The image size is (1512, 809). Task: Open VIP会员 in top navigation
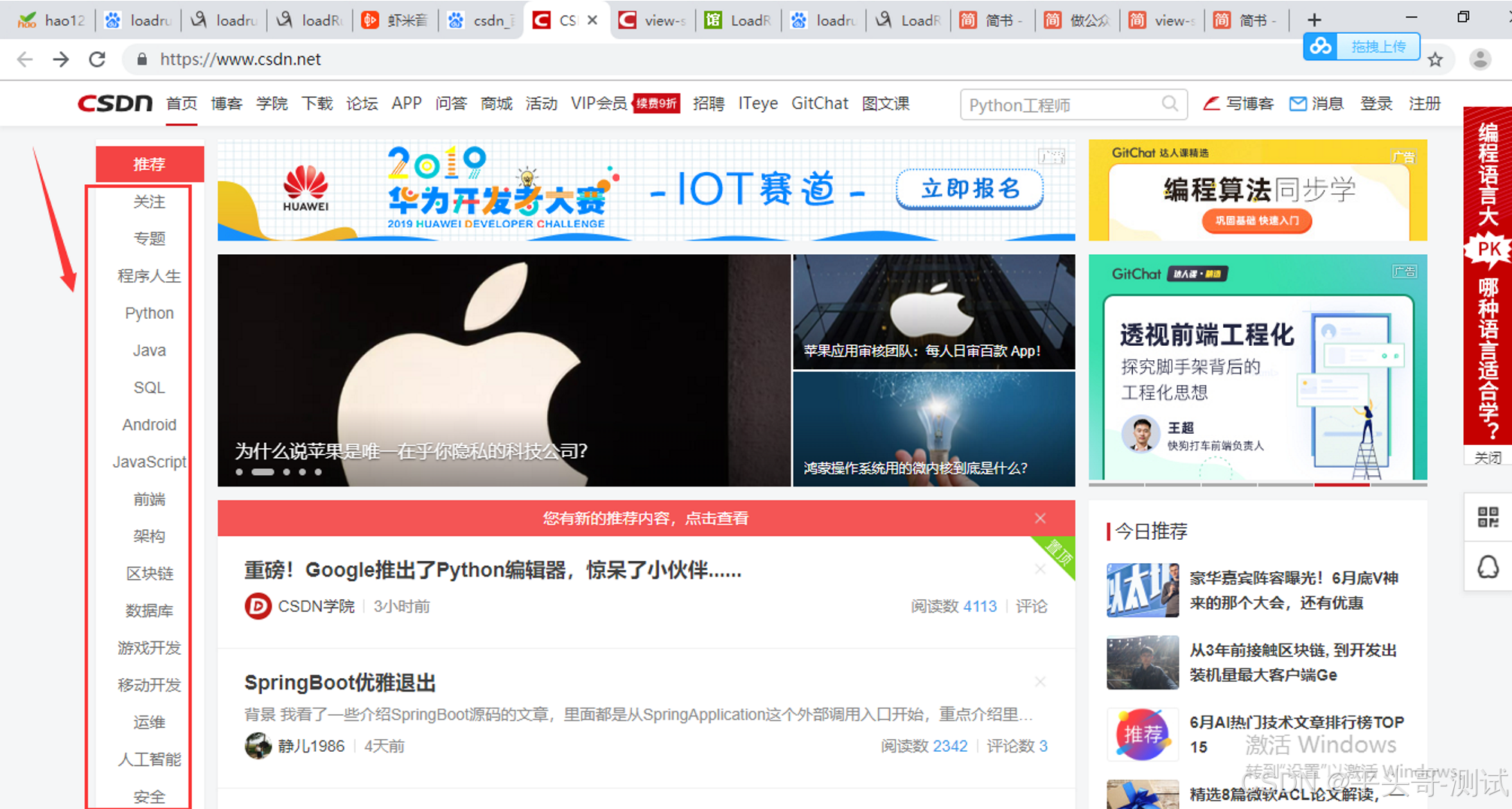pos(599,104)
